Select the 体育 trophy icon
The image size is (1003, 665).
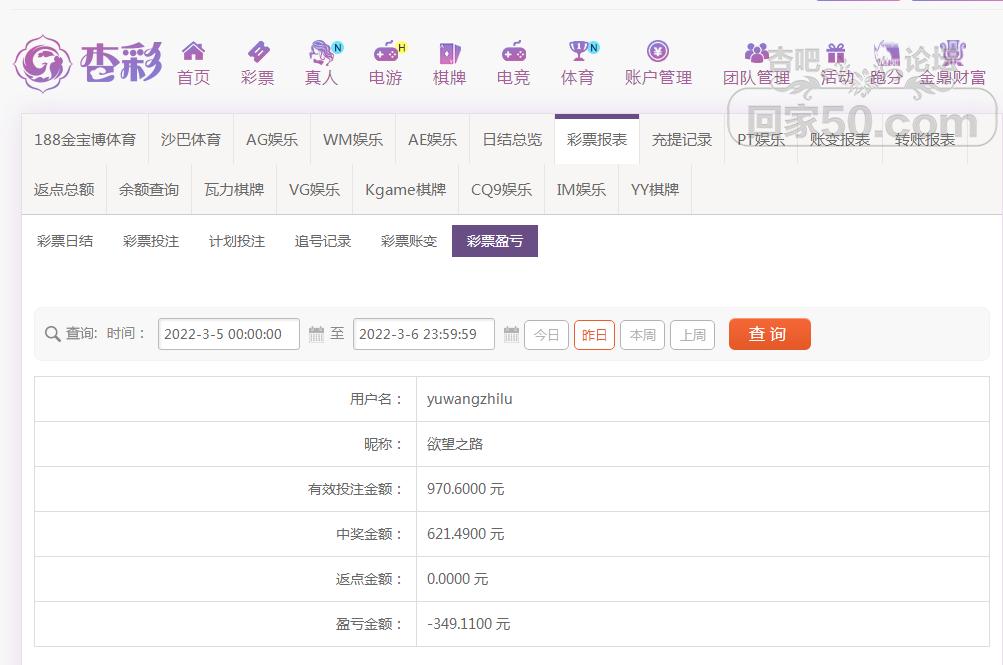click(577, 52)
